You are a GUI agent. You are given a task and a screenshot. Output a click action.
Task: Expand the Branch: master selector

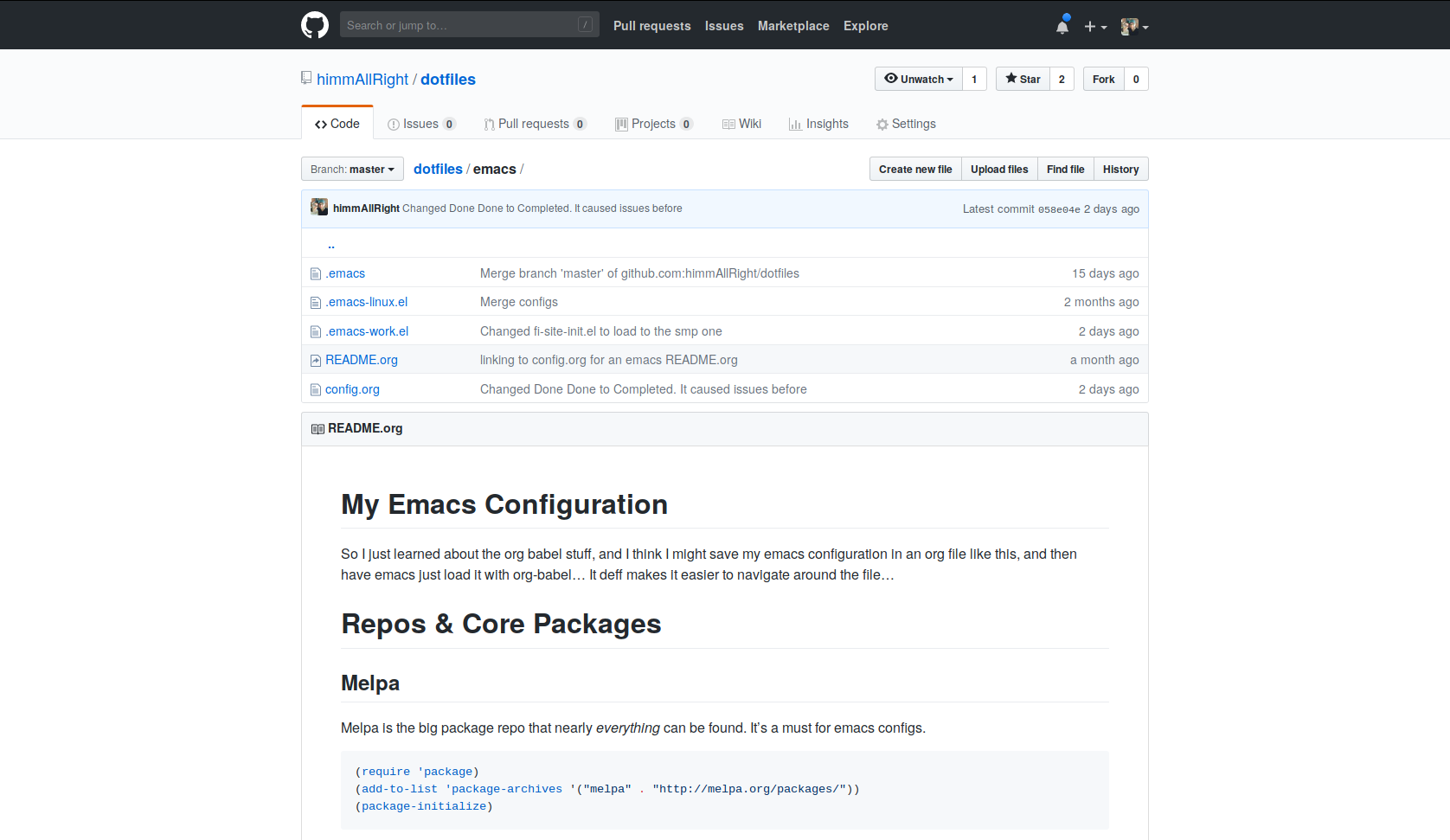(x=352, y=170)
